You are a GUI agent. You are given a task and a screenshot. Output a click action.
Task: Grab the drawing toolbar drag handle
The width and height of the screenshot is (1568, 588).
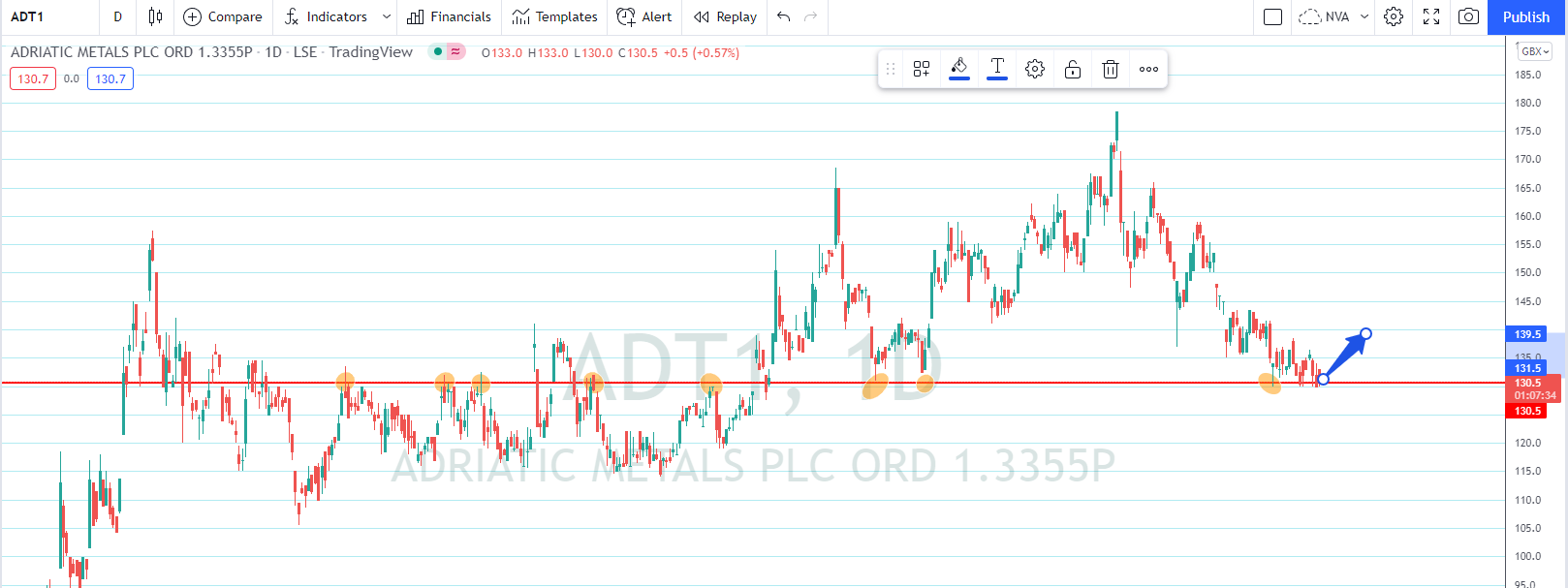coord(891,69)
